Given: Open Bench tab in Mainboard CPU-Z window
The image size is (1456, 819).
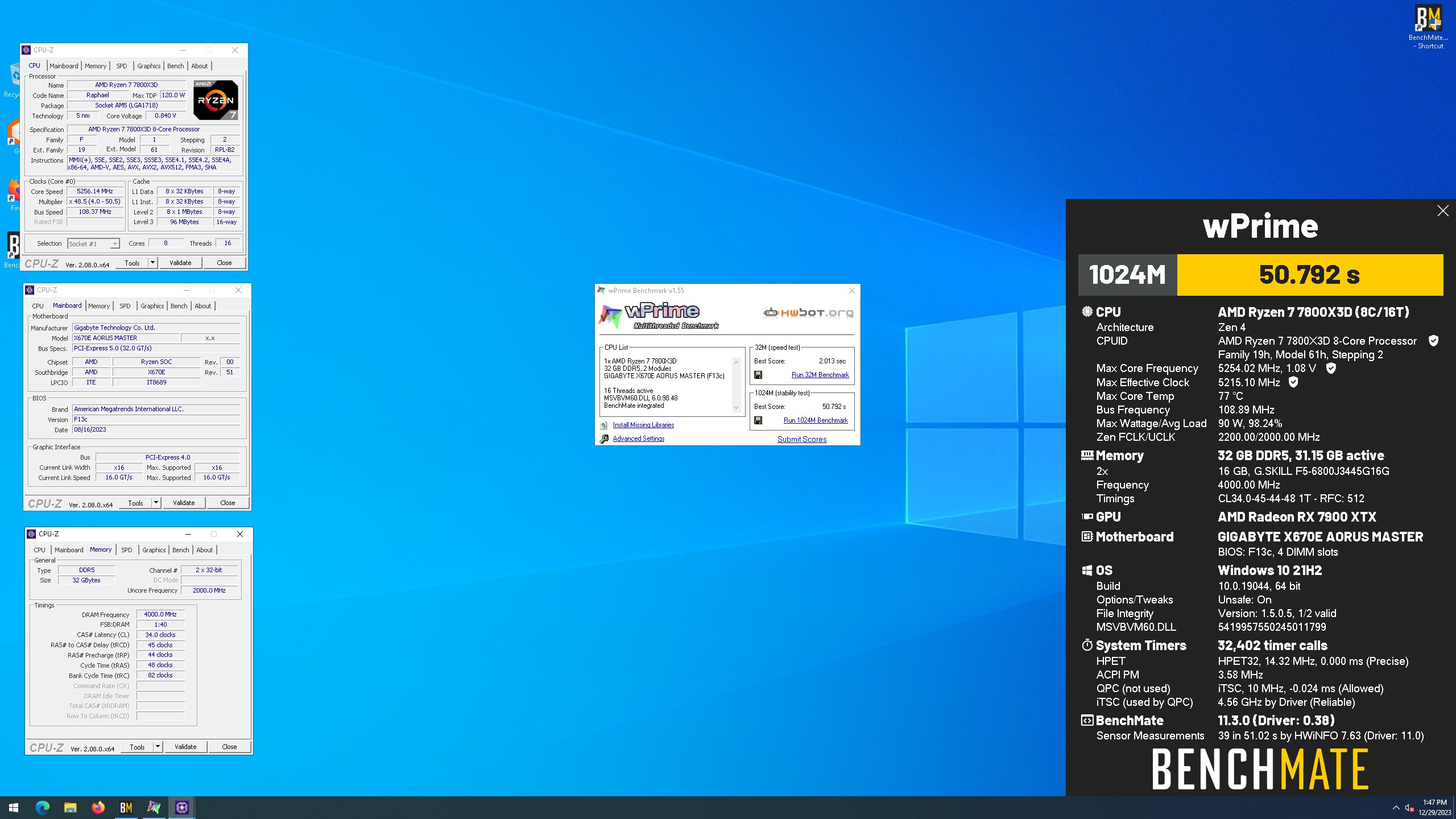Looking at the screenshot, I should (x=179, y=306).
